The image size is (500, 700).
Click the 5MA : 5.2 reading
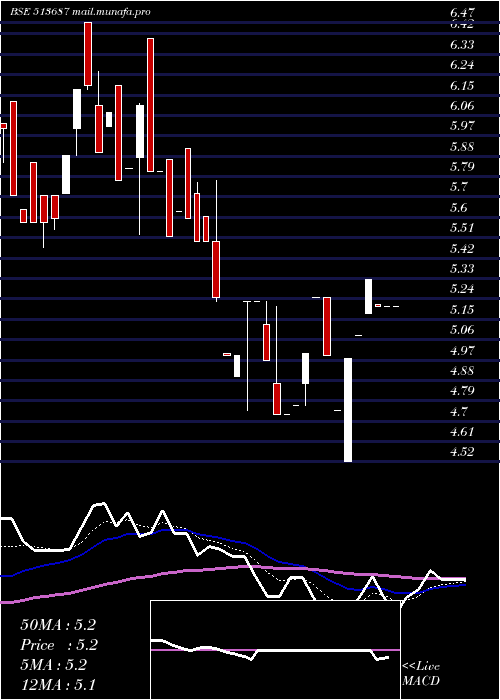(54, 665)
